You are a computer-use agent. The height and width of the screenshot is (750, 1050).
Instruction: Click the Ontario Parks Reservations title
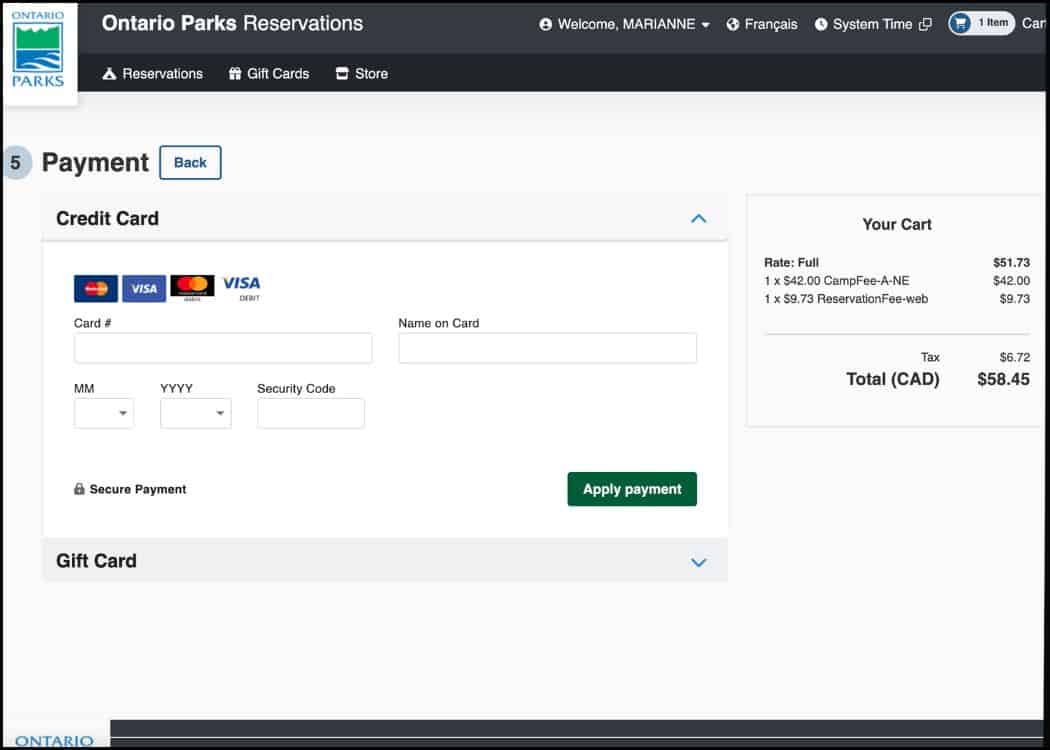click(232, 23)
